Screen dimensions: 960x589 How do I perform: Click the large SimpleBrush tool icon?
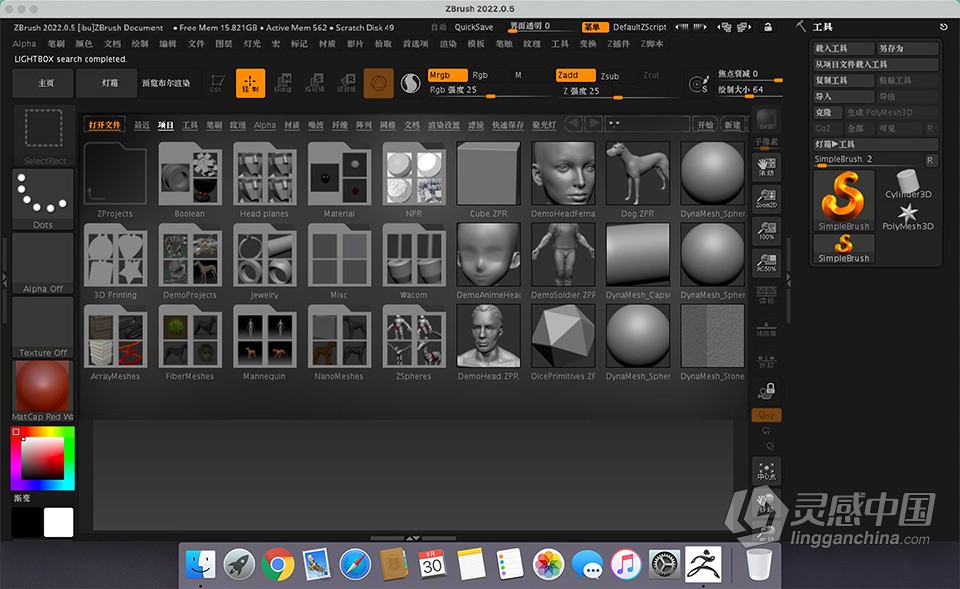[x=844, y=200]
